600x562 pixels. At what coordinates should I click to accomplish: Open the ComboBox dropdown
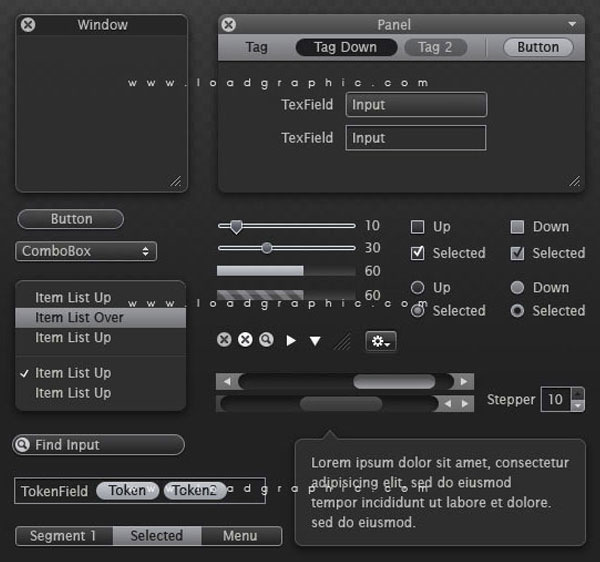pyautogui.click(x=86, y=251)
